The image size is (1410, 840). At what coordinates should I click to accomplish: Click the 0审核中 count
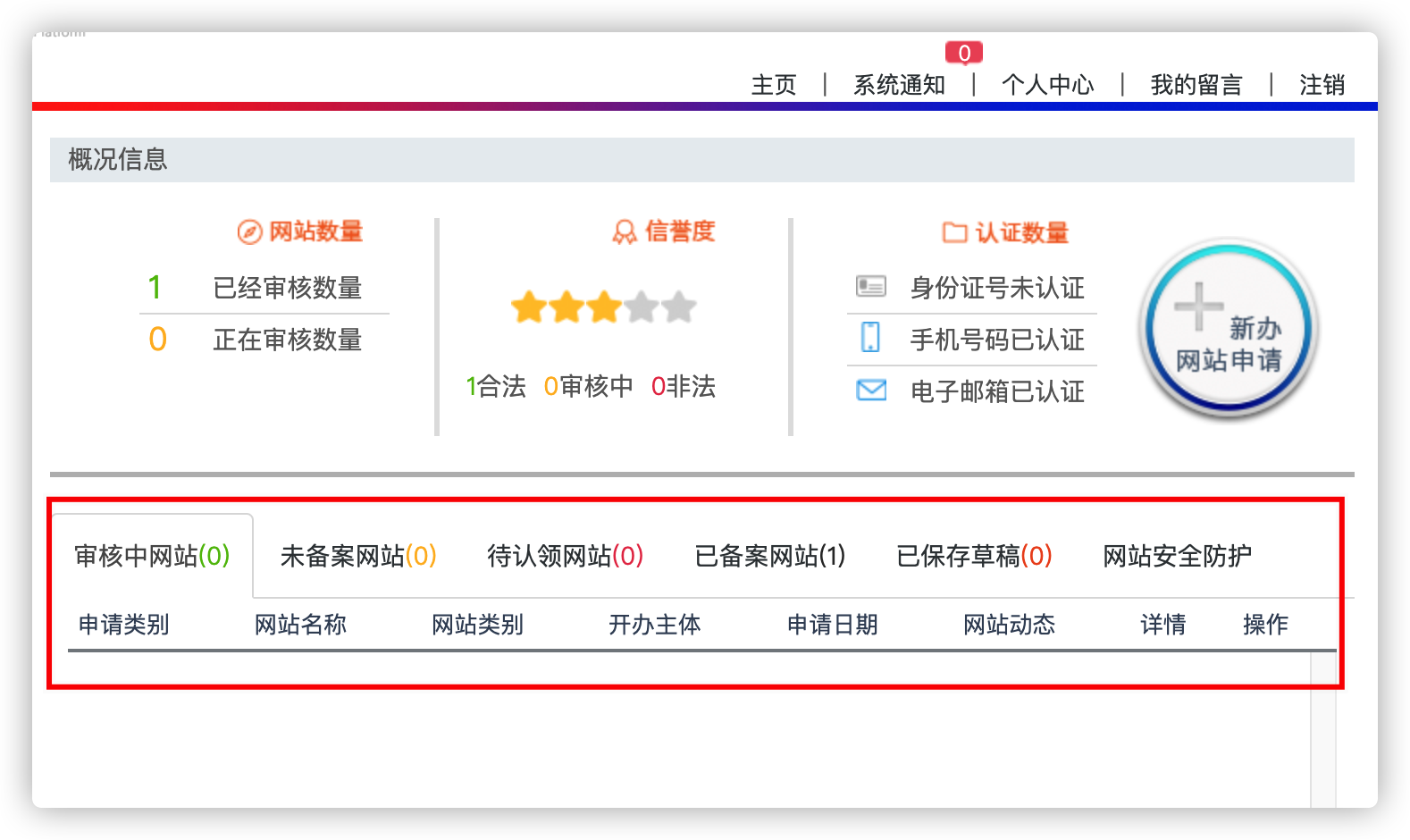pyautogui.click(x=588, y=386)
